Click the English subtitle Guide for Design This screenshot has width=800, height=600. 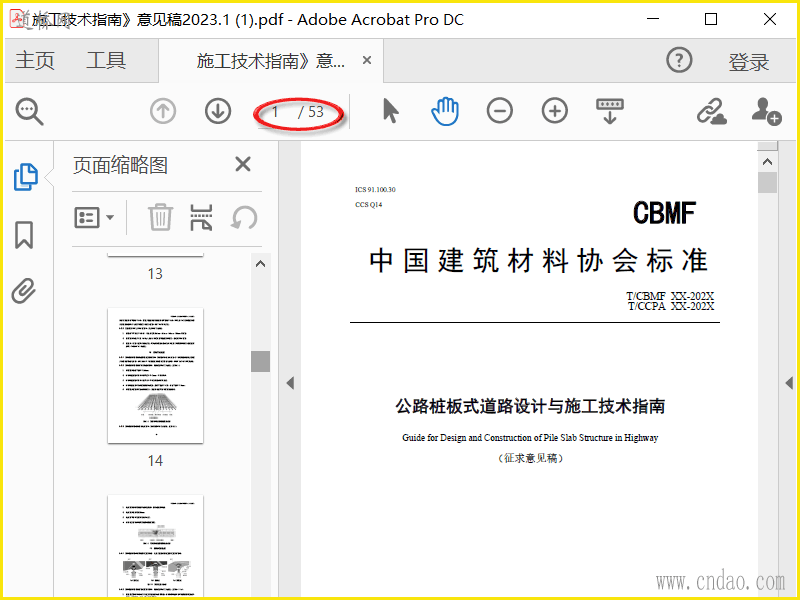click(x=530, y=438)
